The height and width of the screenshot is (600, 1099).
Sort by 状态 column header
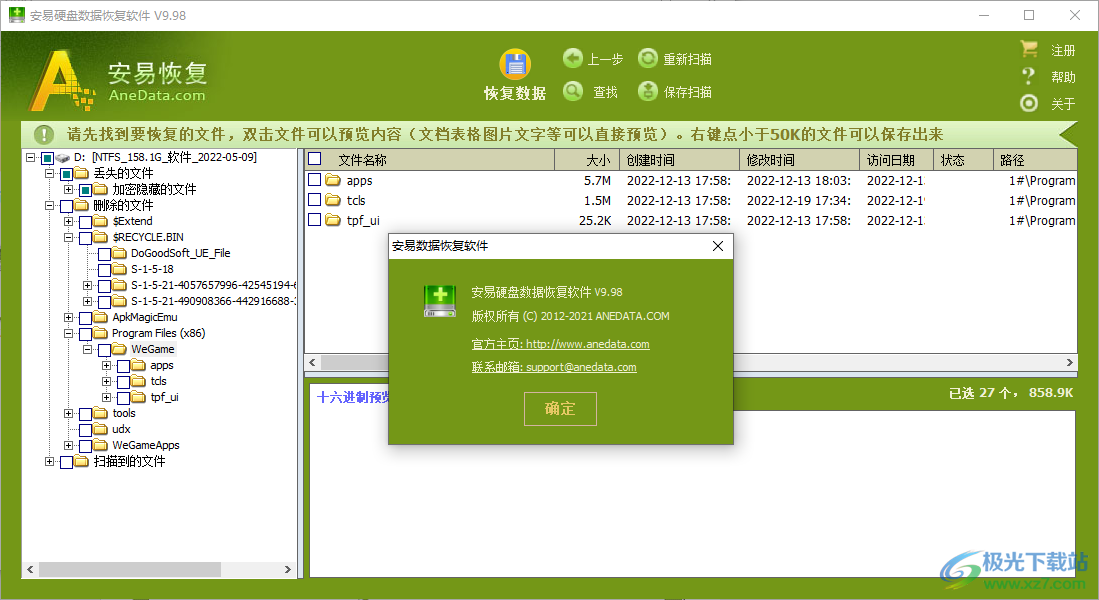(x=963, y=160)
